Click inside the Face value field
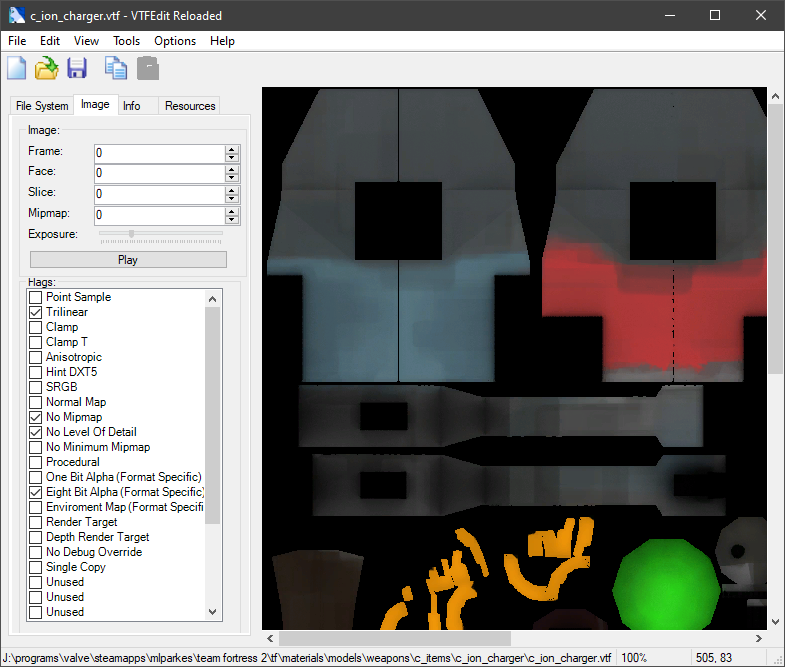 (x=159, y=173)
